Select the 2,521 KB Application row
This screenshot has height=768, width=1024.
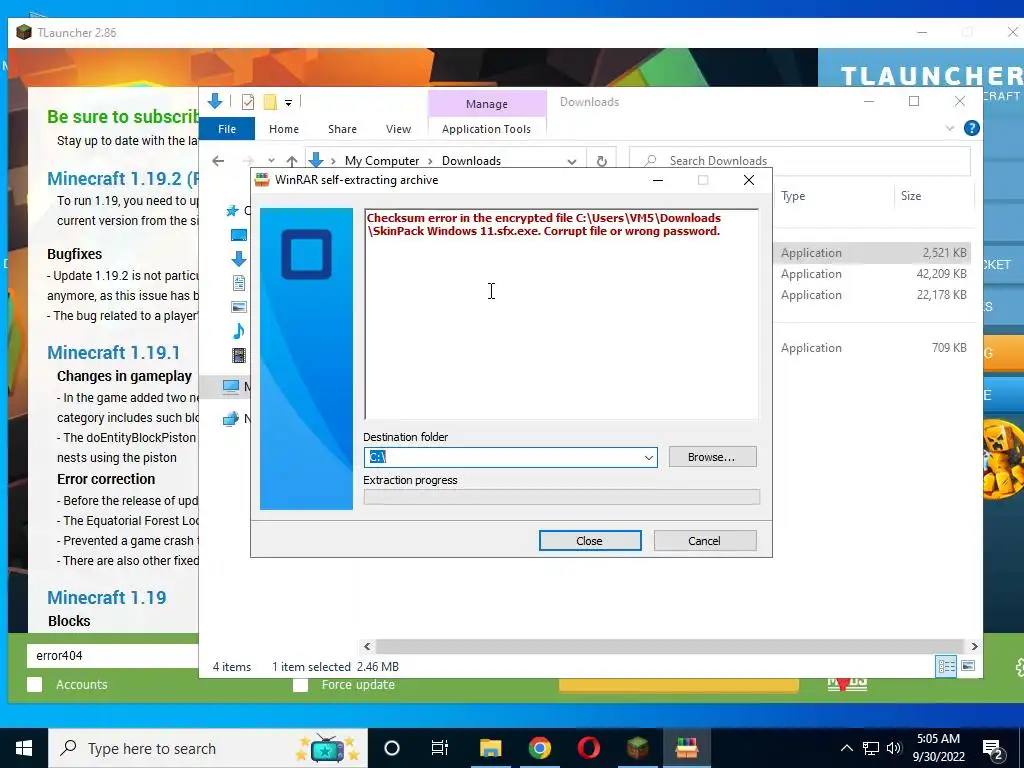click(874, 253)
